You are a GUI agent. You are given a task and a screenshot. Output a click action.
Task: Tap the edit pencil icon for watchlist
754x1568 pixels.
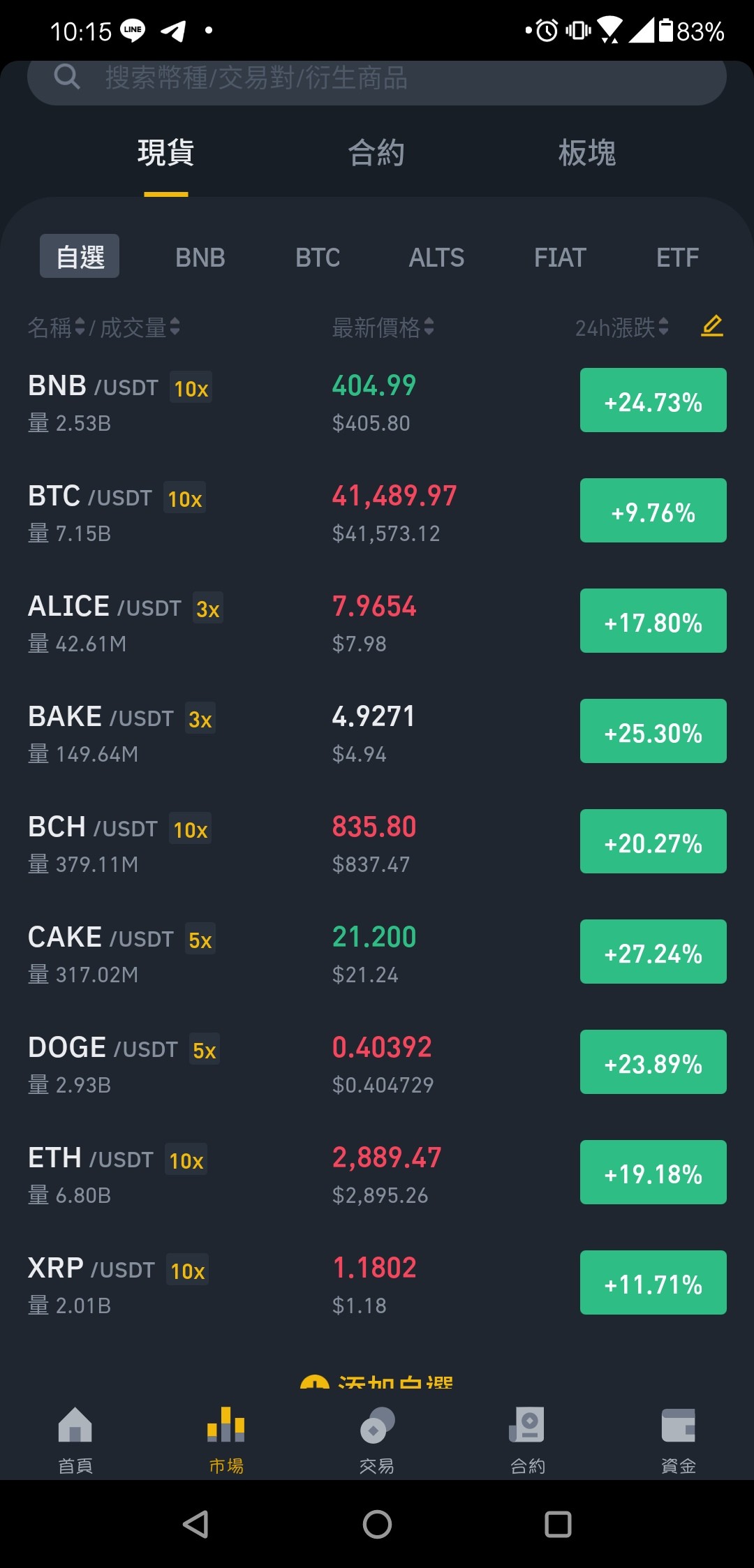pyautogui.click(x=711, y=326)
